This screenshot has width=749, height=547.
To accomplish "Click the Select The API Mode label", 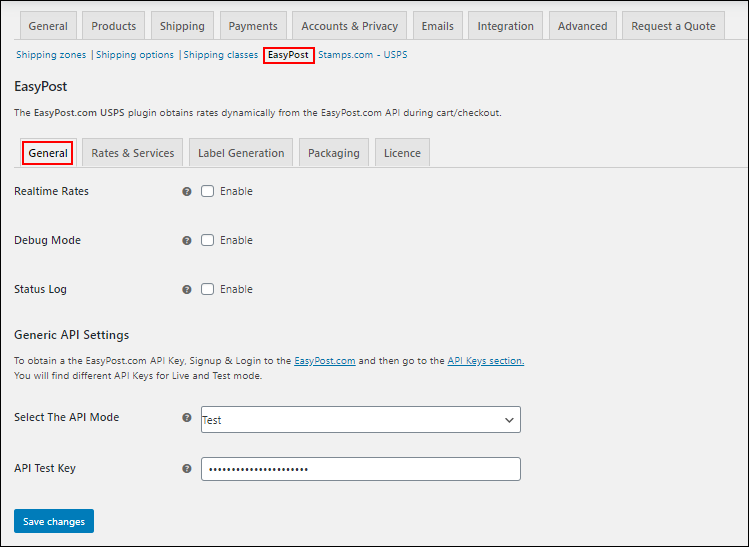I will (66, 417).
